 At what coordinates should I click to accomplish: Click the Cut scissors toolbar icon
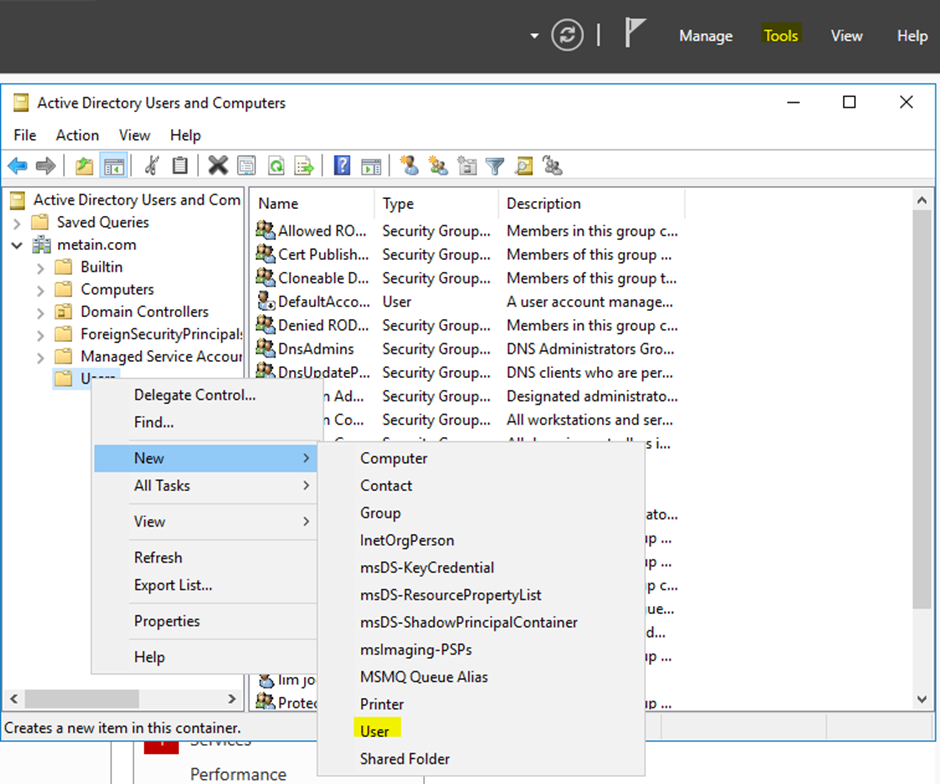coord(152,165)
